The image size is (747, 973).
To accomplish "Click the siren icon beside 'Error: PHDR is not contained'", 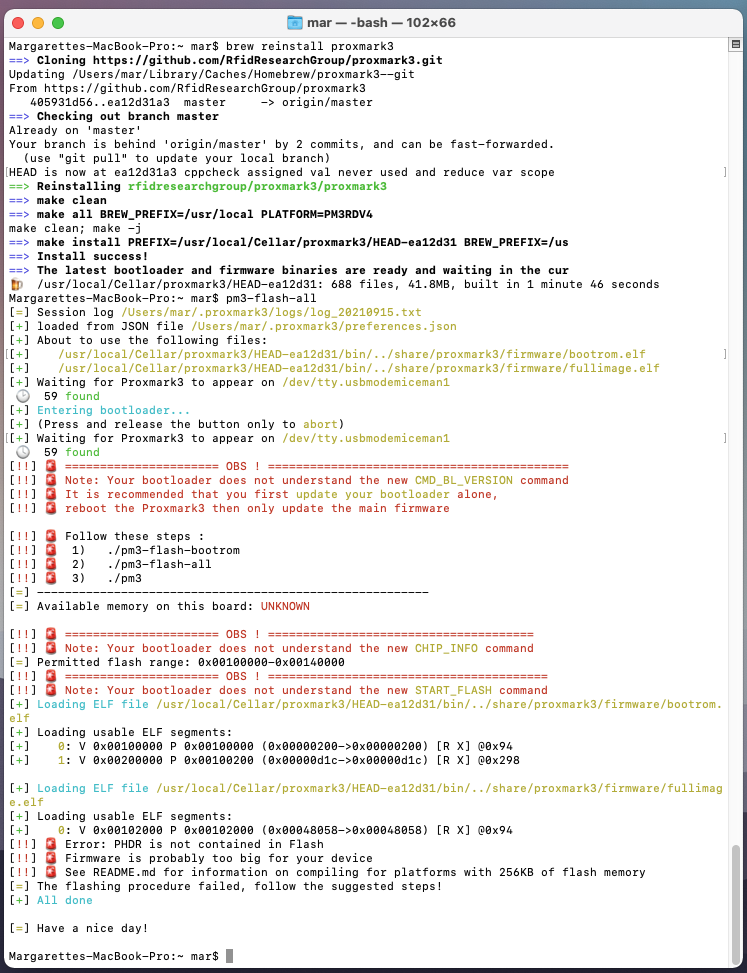I will [51, 844].
